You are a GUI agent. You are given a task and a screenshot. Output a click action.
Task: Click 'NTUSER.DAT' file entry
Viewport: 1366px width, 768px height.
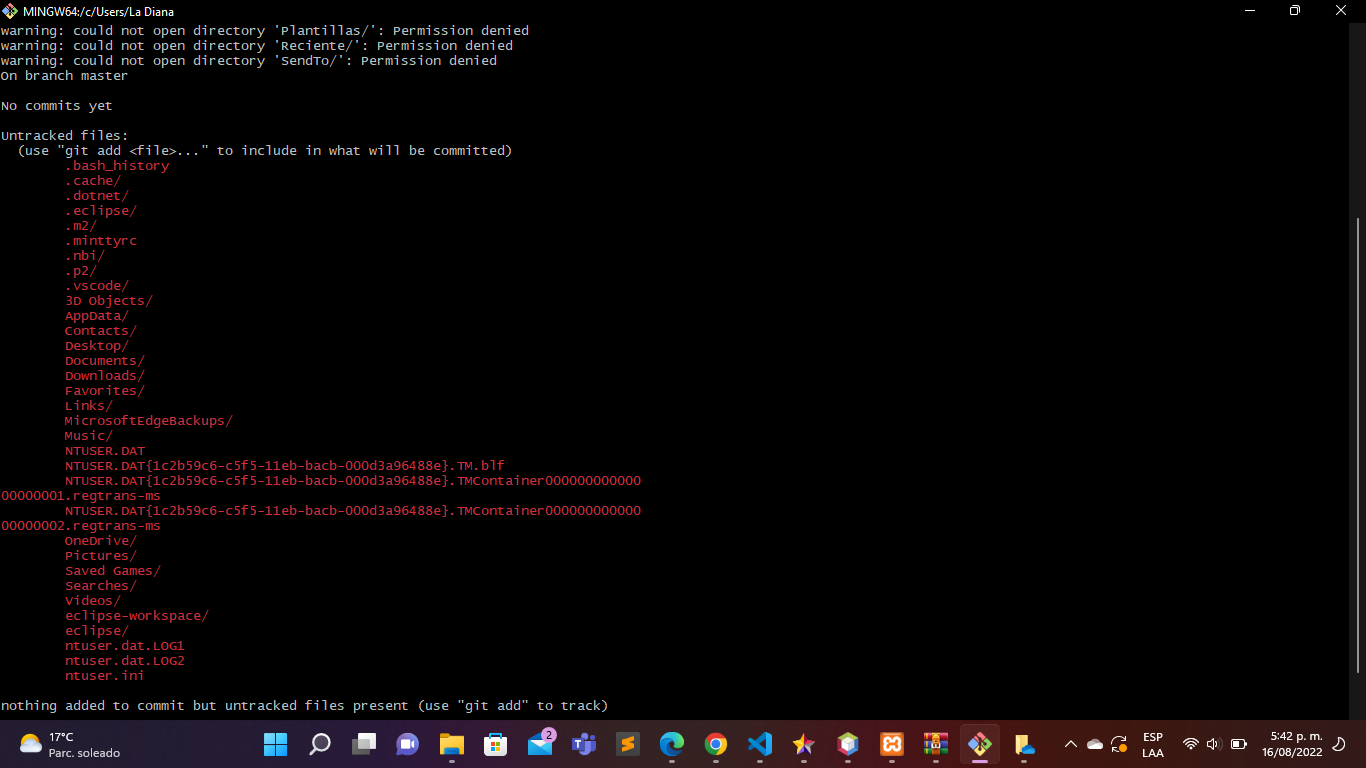coord(105,451)
